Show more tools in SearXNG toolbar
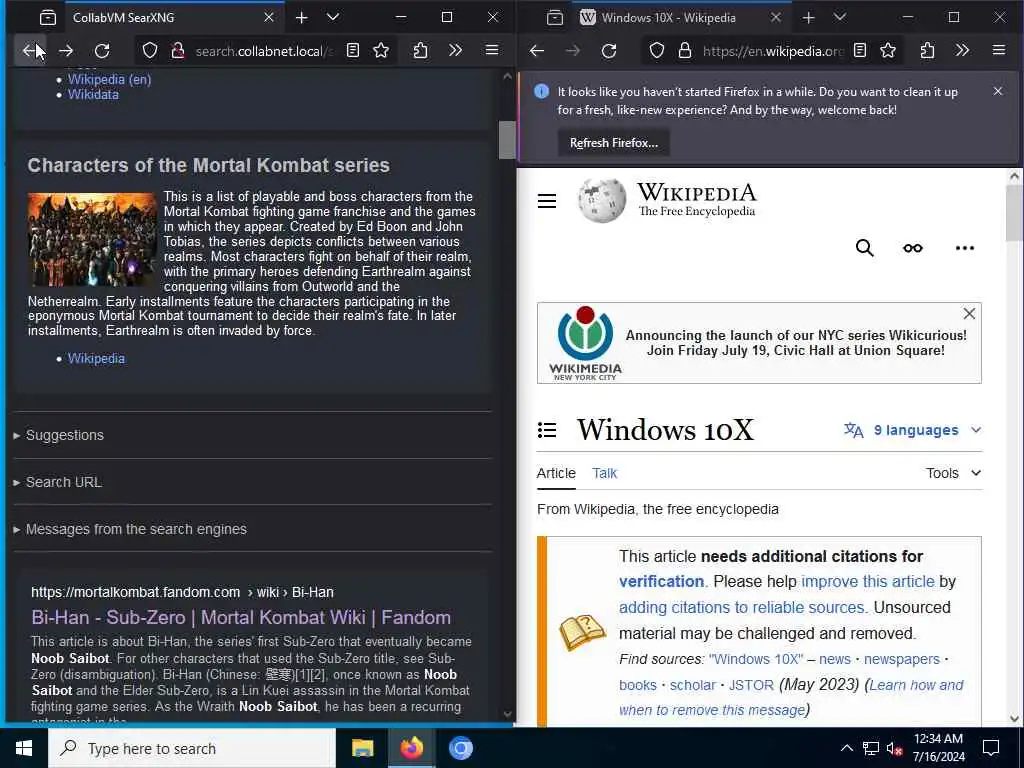The height and width of the screenshot is (768, 1024). coord(455,50)
